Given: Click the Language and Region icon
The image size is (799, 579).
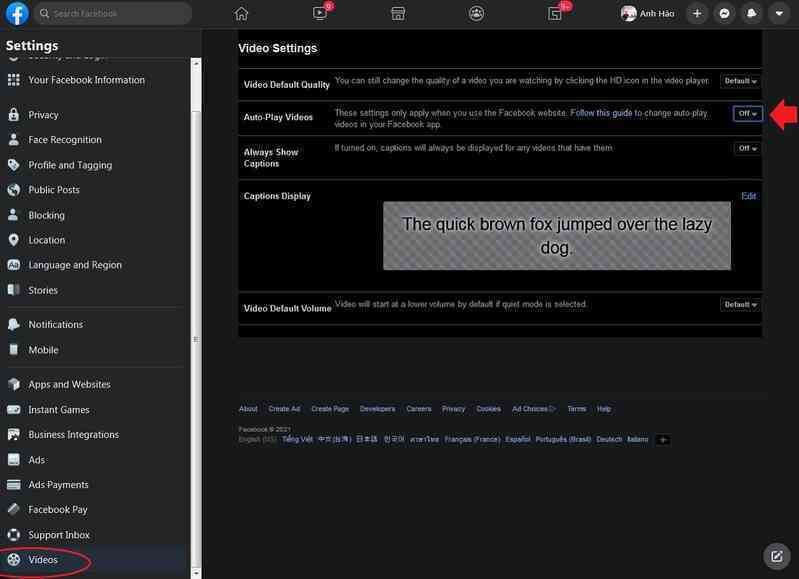Looking at the screenshot, I should [x=14, y=265].
